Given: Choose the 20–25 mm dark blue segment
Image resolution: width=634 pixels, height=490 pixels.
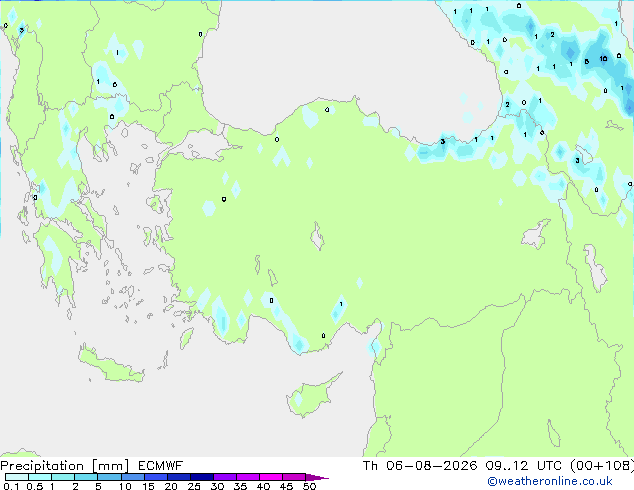Looking at the screenshot, I should 178,477.
